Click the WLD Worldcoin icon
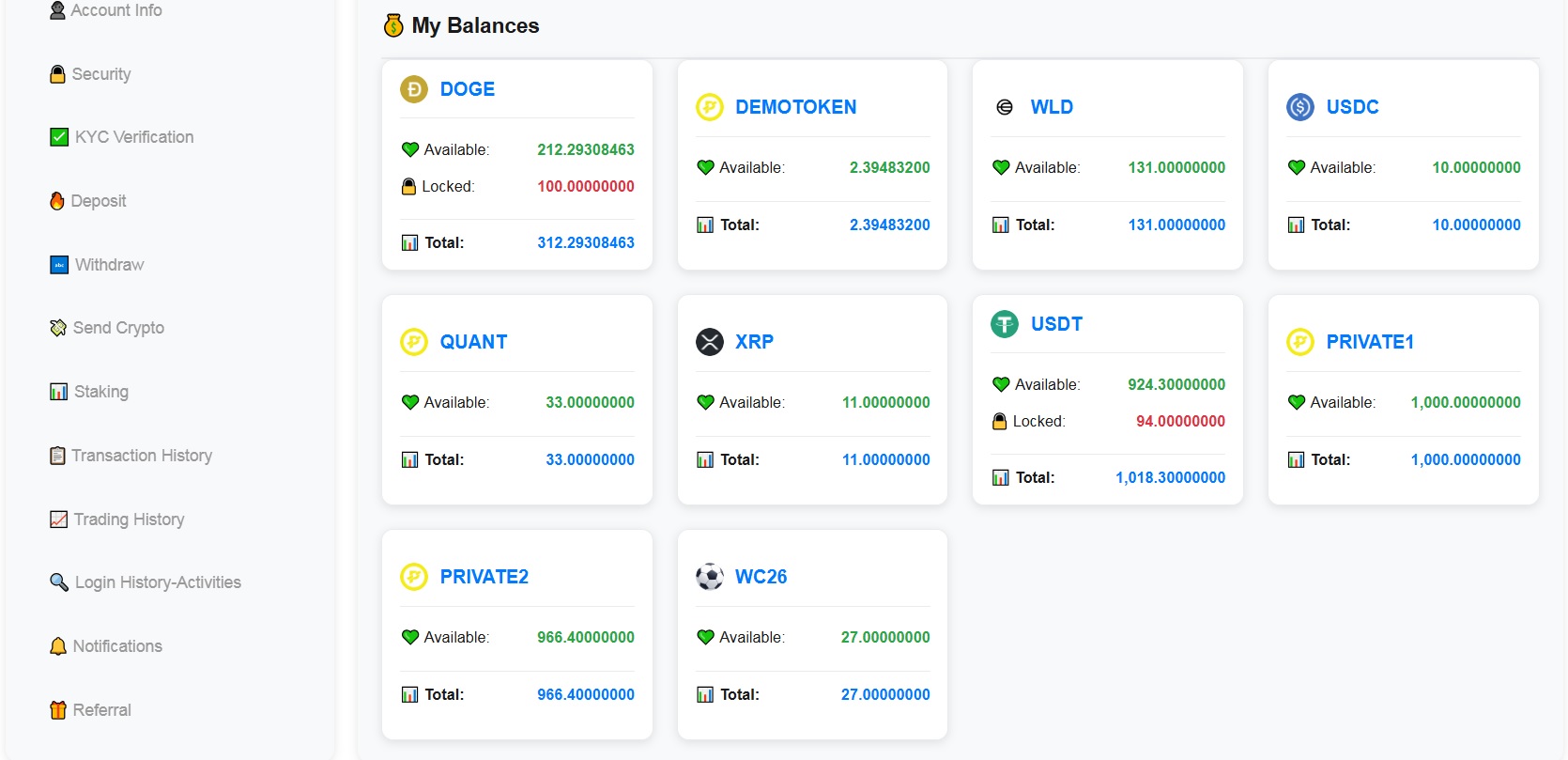 (1005, 107)
